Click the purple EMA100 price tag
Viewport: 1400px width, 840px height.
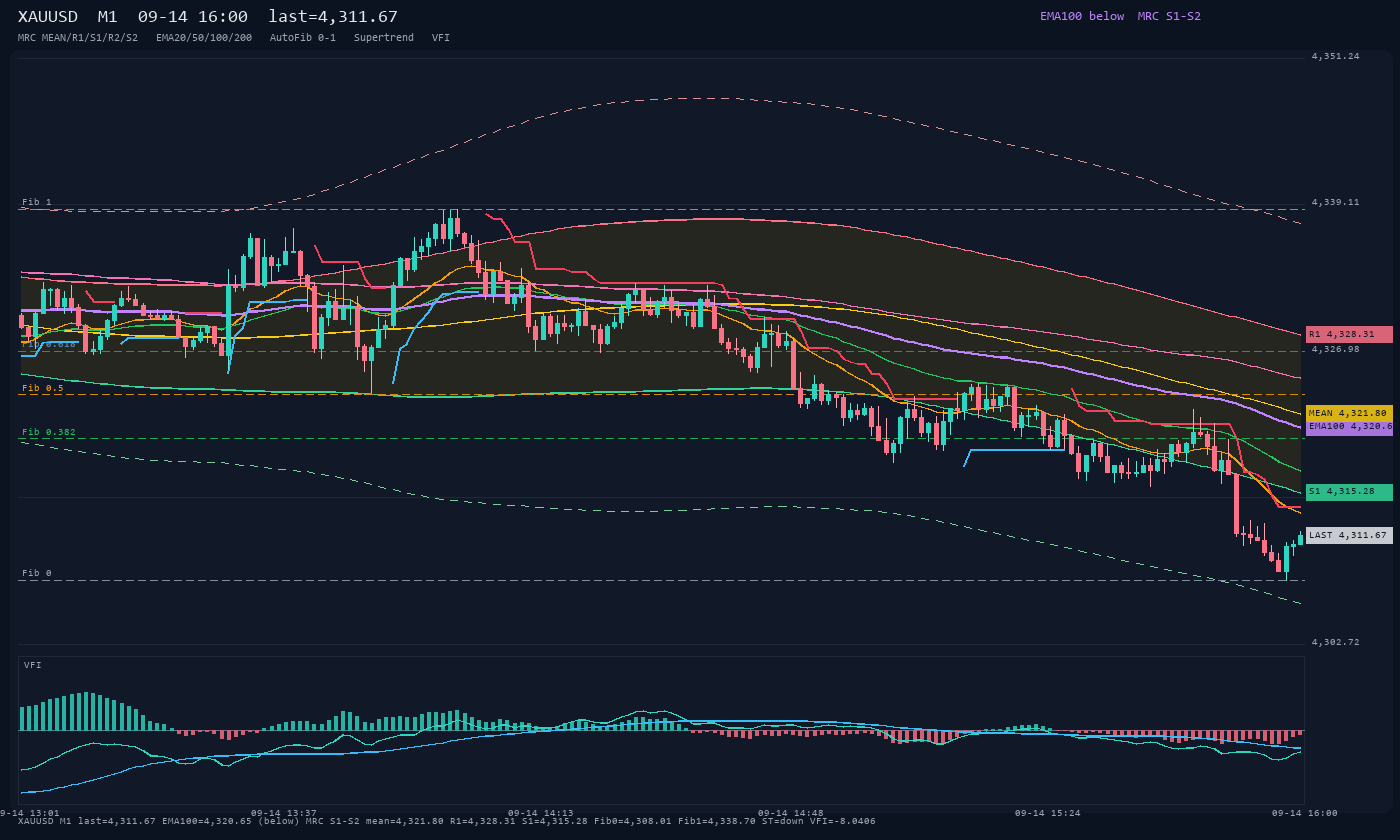click(x=1349, y=427)
